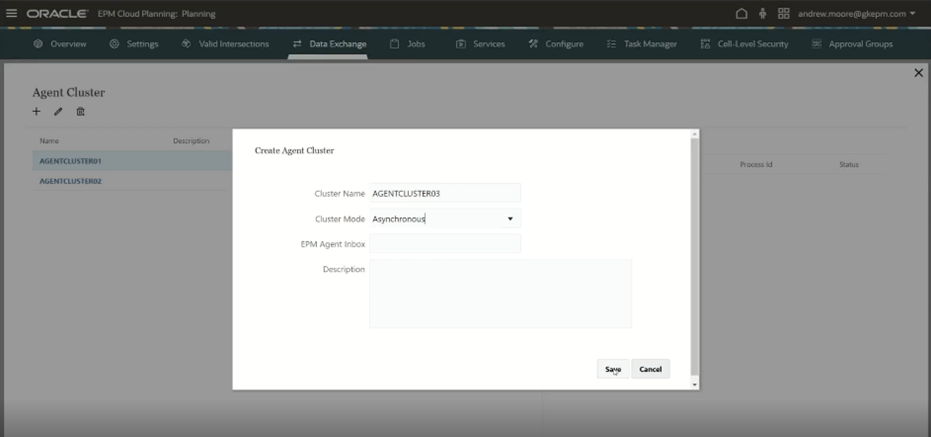Screen dimensions: 931x437
Task: Select the Jobs tab
Action: tap(407, 44)
